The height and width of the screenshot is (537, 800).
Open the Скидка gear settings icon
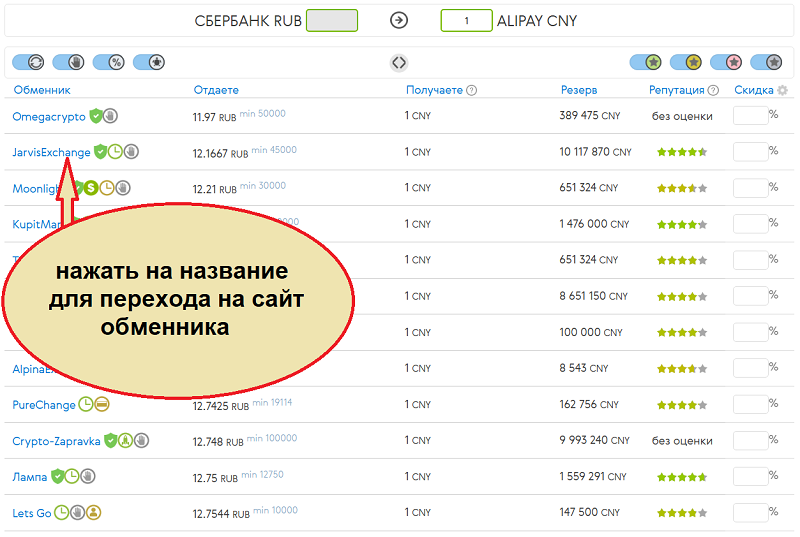tap(782, 90)
